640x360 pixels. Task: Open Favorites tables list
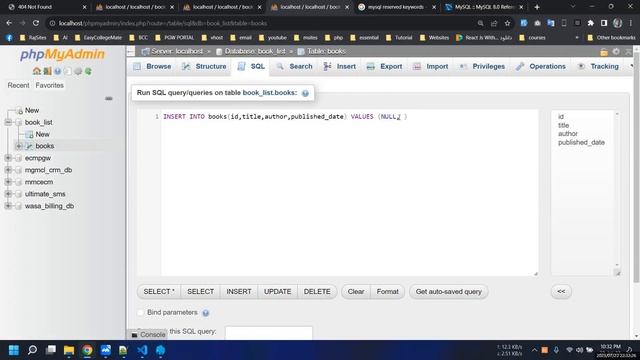pyautogui.click(x=49, y=85)
